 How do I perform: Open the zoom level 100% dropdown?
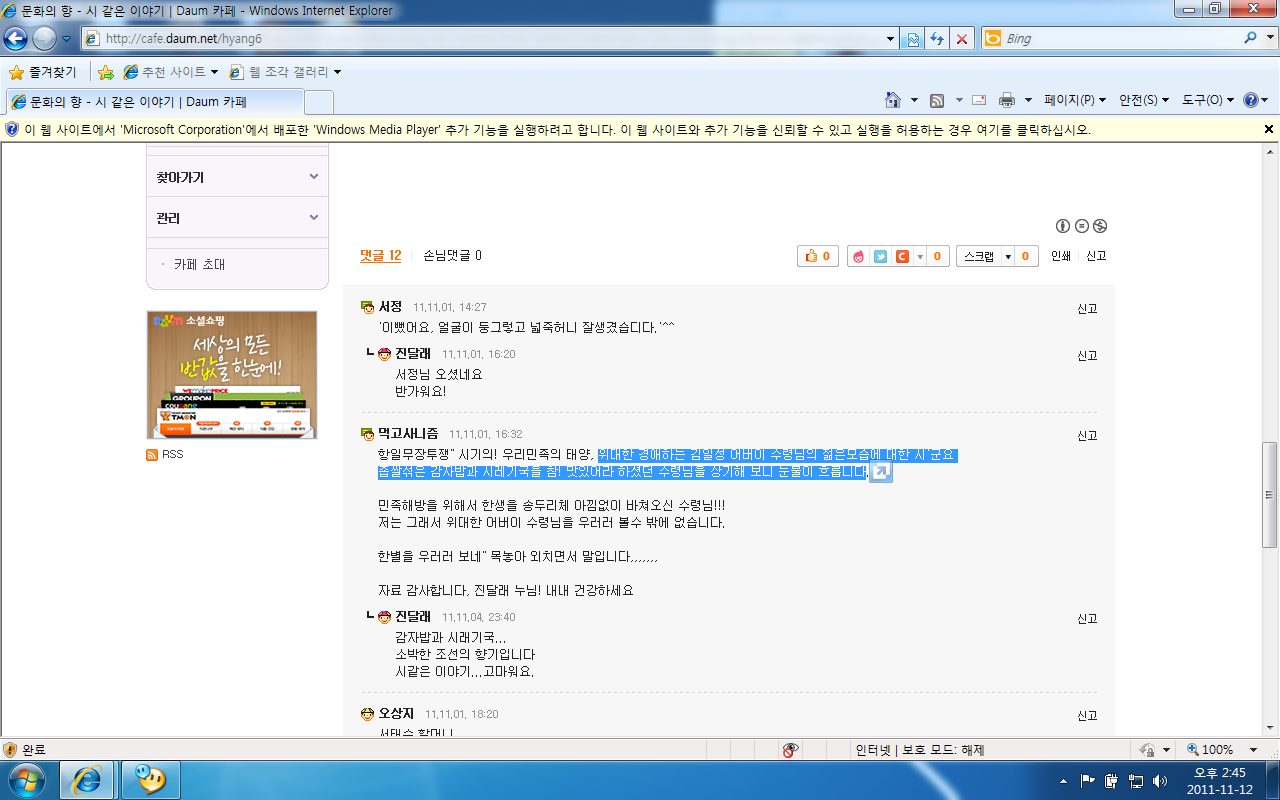(1253, 750)
